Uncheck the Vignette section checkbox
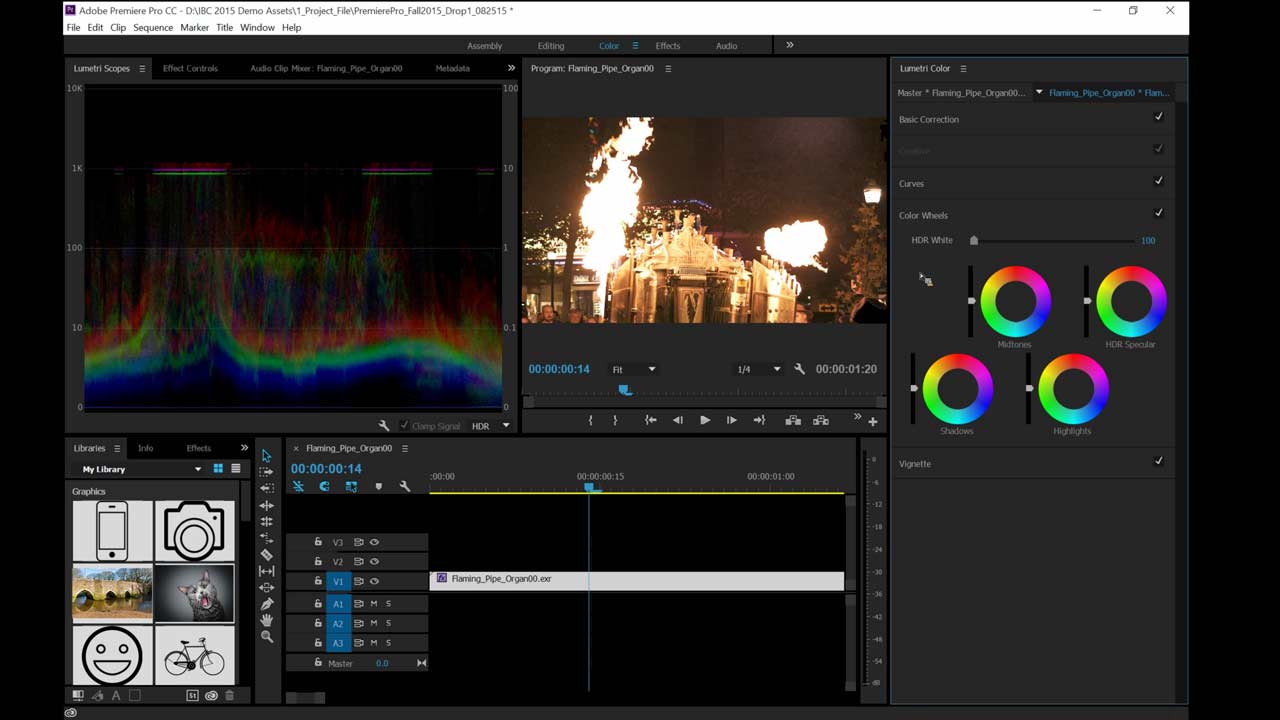Viewport: 1280px width, 720px height. coord(1158,461)
